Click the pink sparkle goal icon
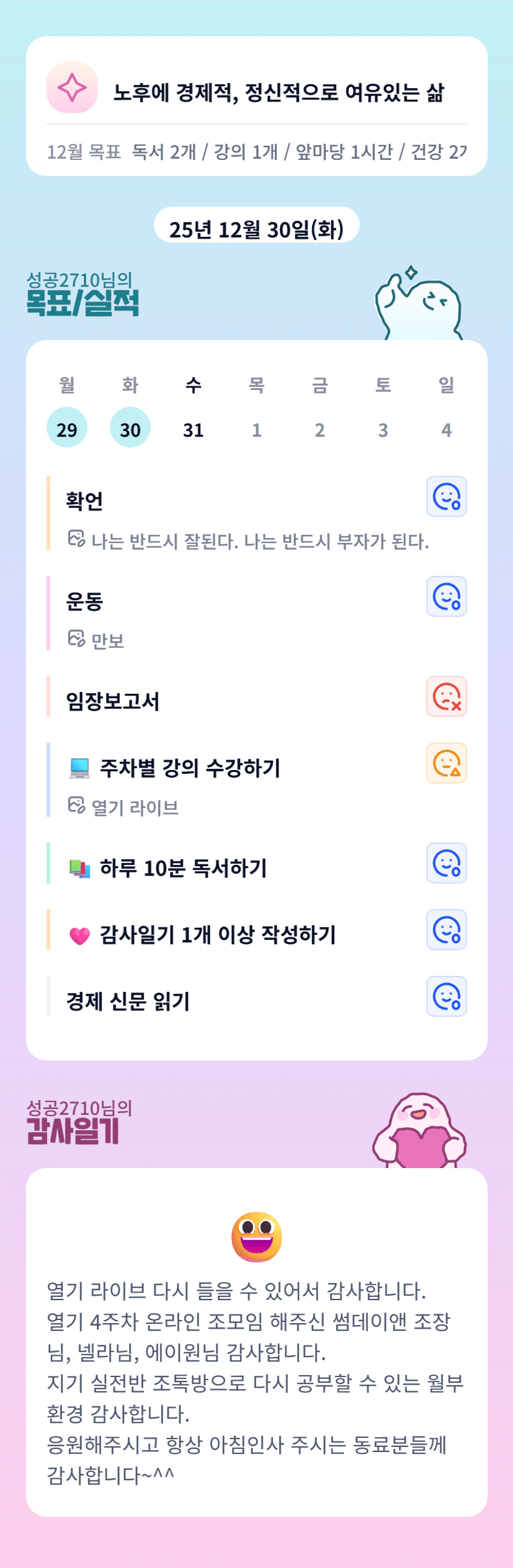This screenshot has width=513, height=1568. (72, 87)
